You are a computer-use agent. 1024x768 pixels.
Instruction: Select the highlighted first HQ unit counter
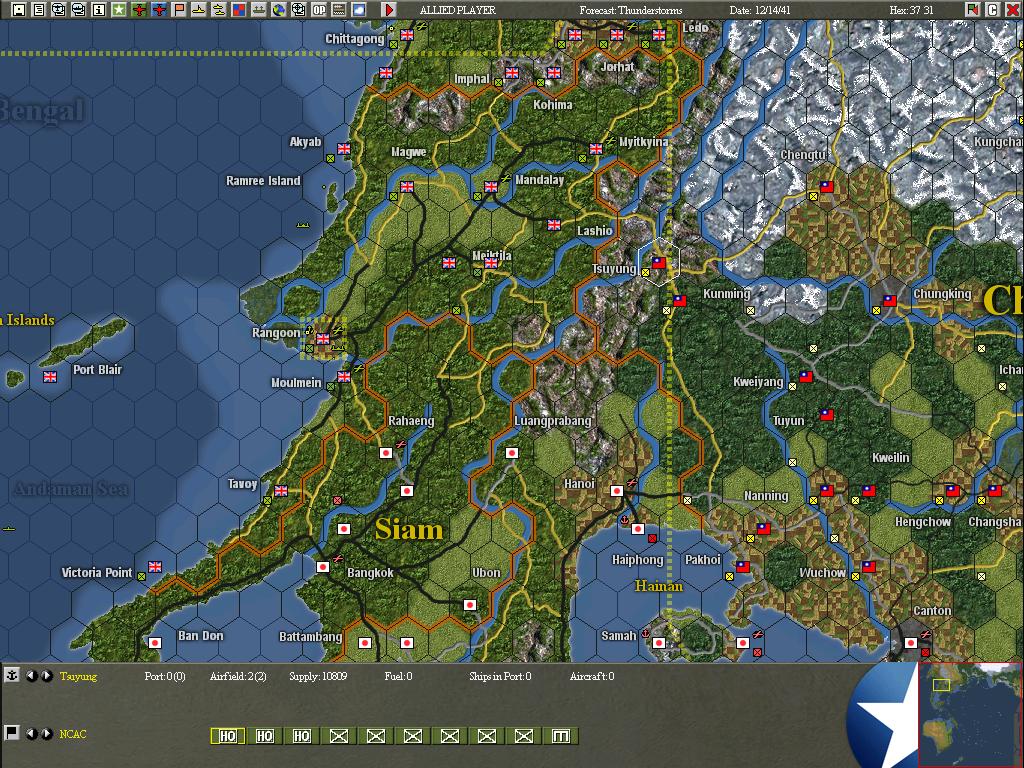pos(227,736)
